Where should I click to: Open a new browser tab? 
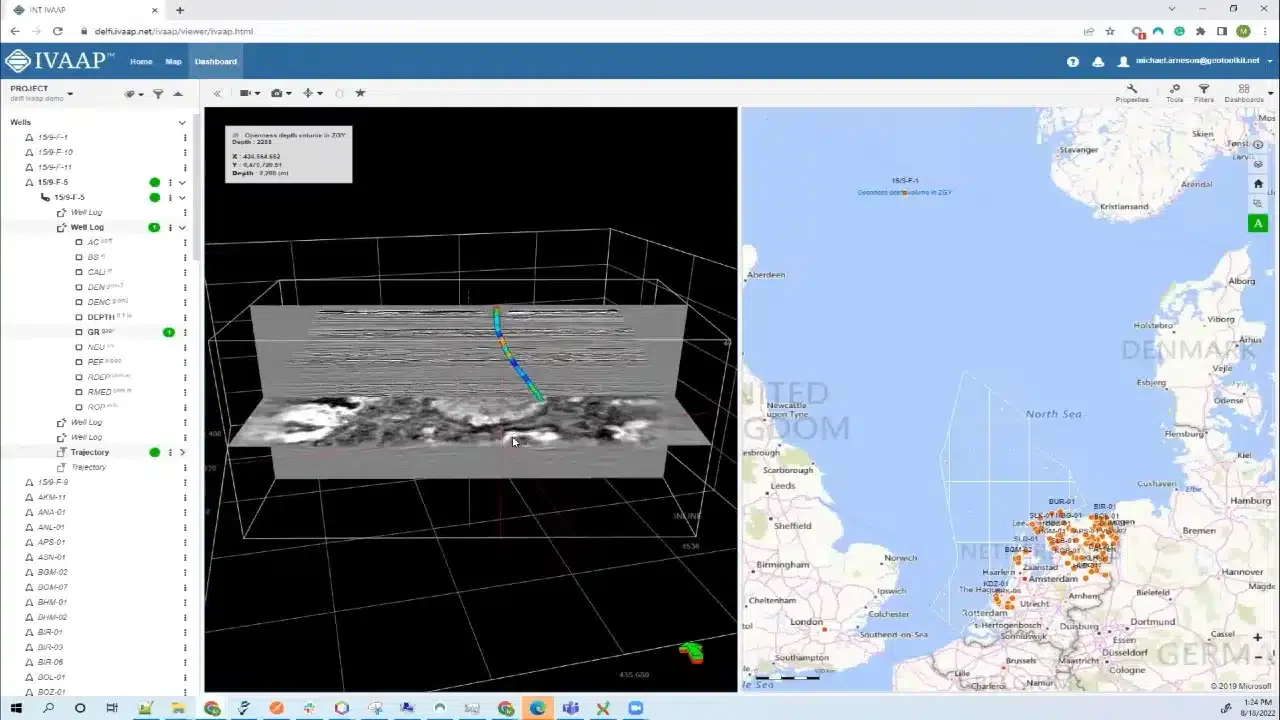pyautogui.click(x=180, y=10)
